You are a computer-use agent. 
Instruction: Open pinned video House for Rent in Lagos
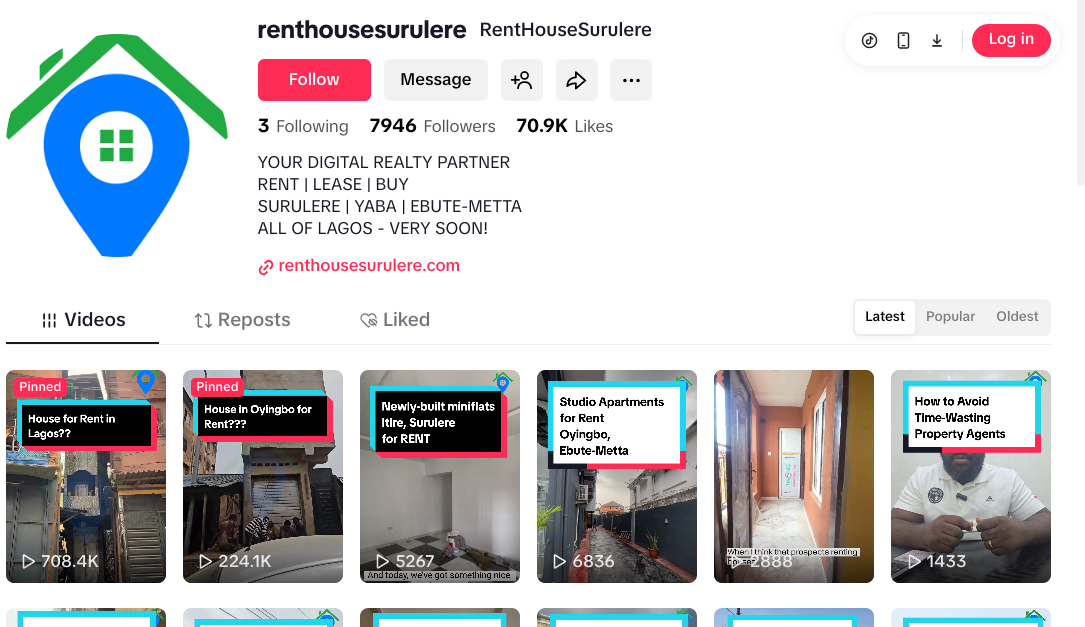point(86,476)
